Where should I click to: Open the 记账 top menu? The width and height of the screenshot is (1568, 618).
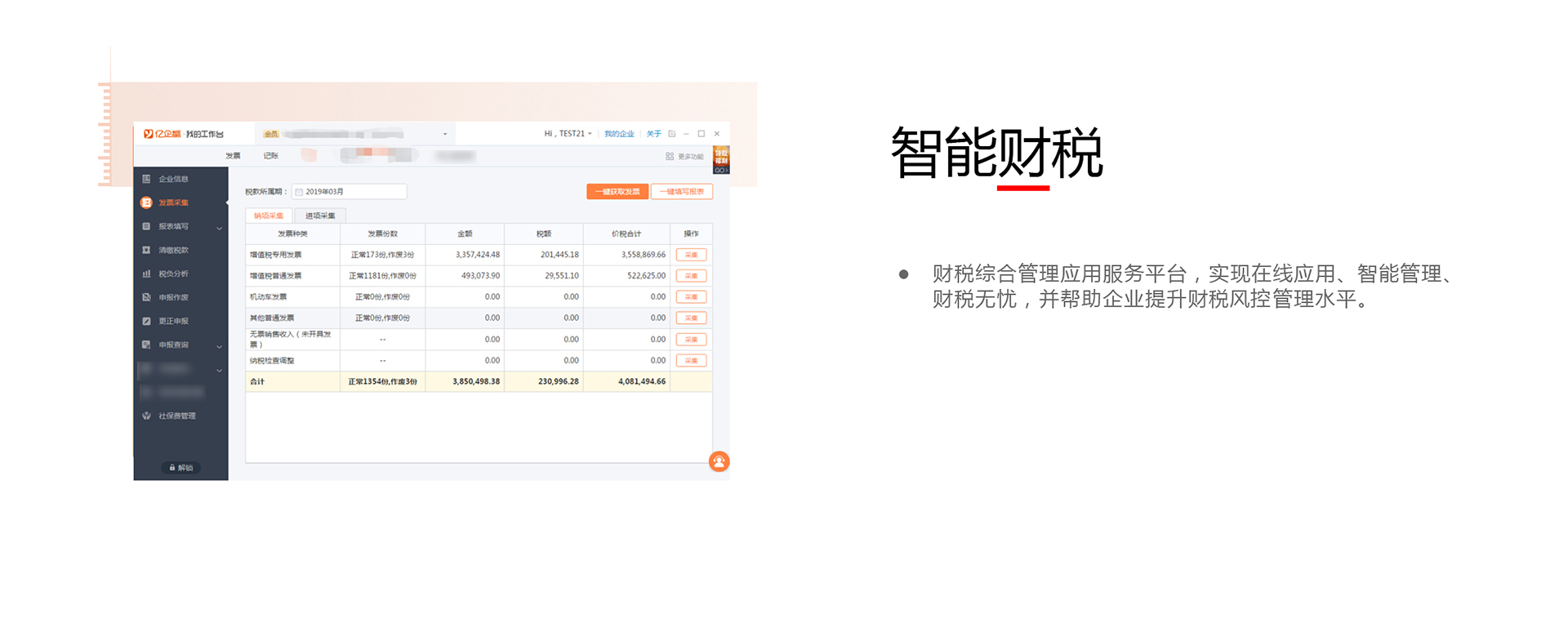(271, 156)
